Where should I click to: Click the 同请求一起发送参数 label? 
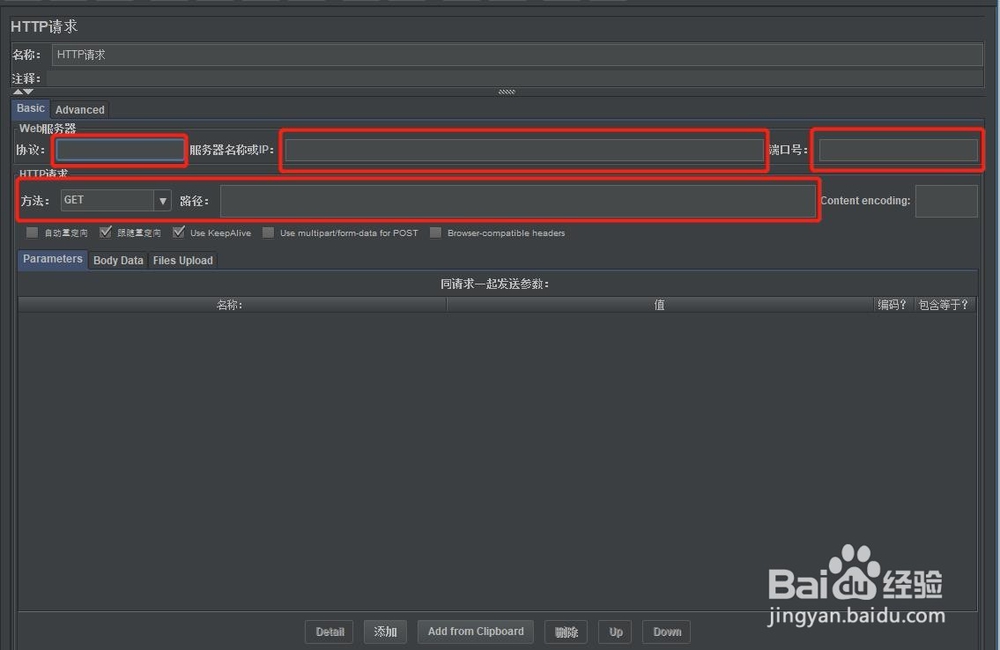click(495, 284)
